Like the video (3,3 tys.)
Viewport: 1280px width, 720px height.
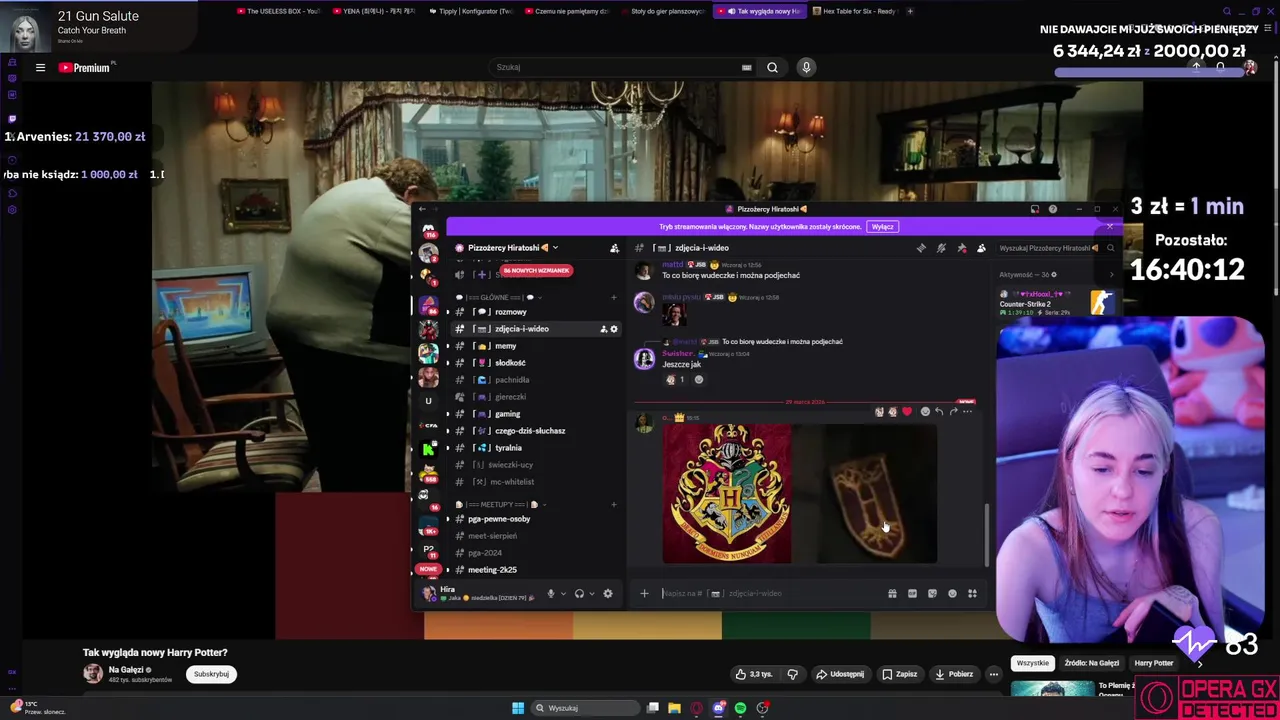[x=754, y=674]
